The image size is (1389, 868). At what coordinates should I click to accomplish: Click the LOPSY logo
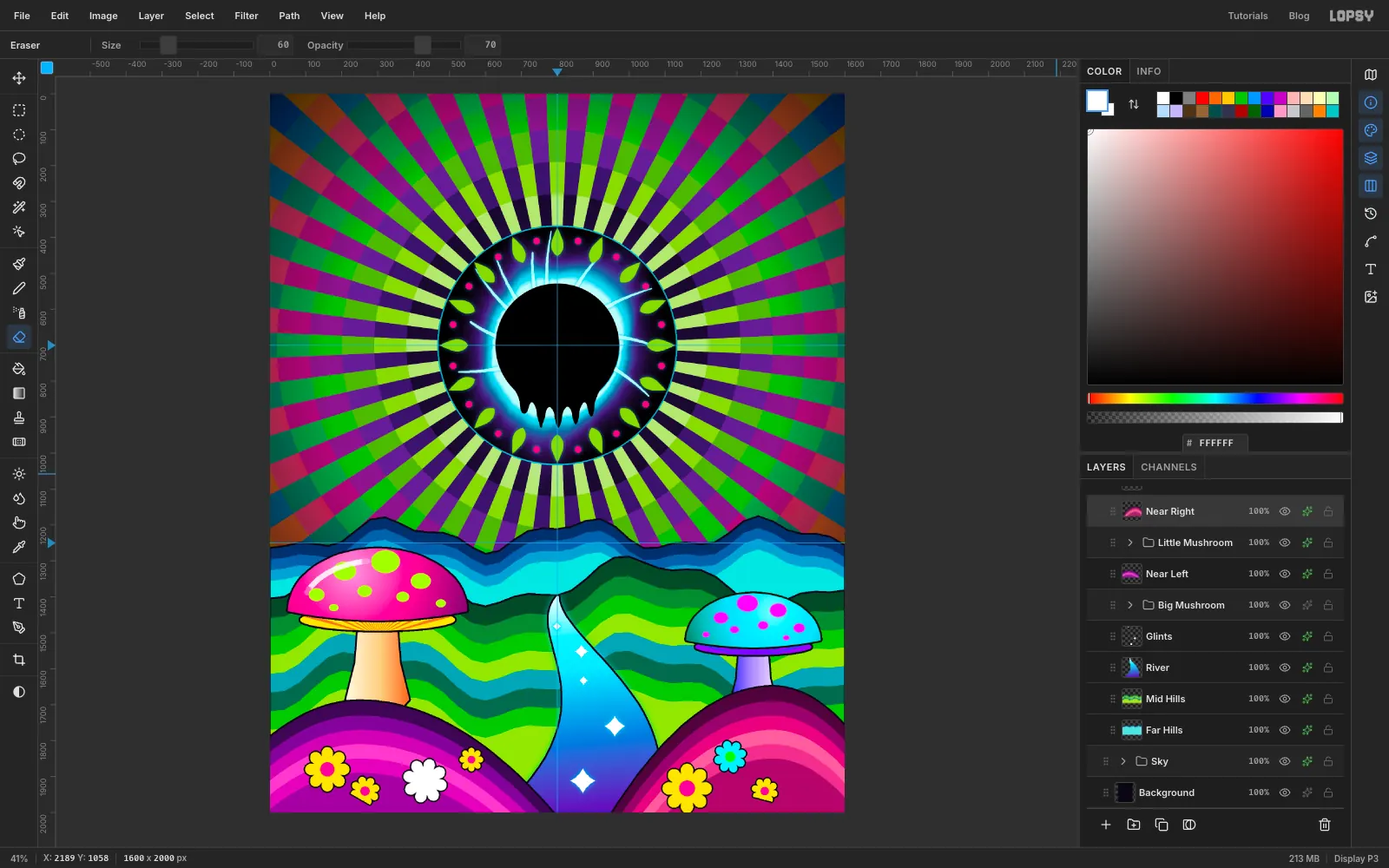[x=1352, y=16]
